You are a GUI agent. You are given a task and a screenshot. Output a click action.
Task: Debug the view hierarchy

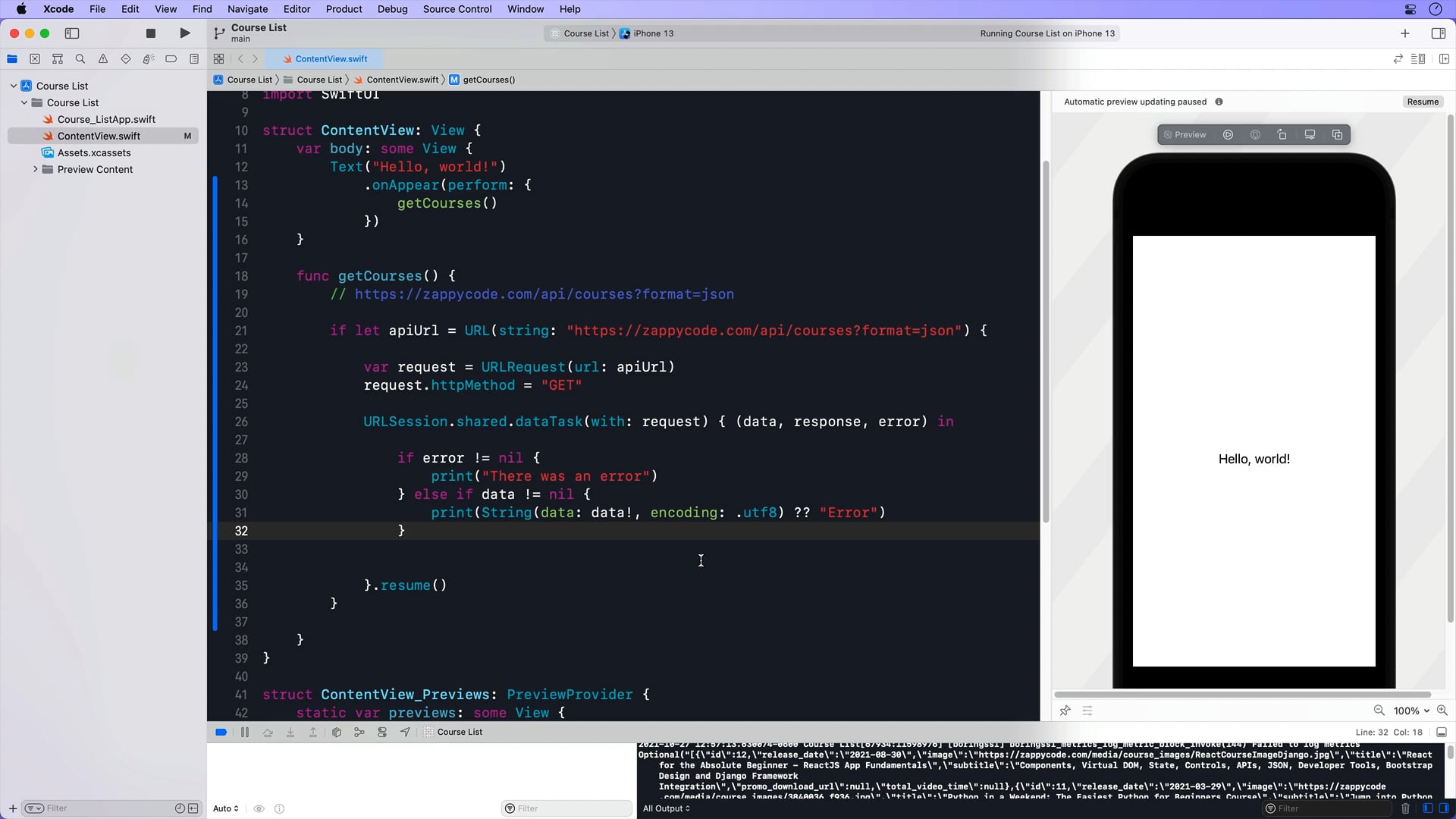(337, 733)
